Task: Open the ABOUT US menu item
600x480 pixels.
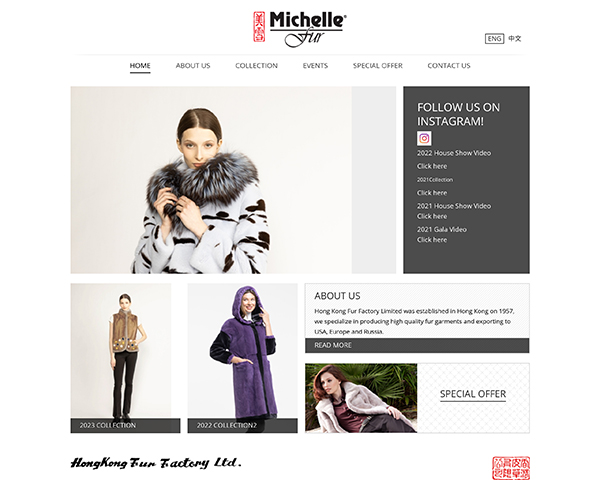Action: [x=193, y=66]
